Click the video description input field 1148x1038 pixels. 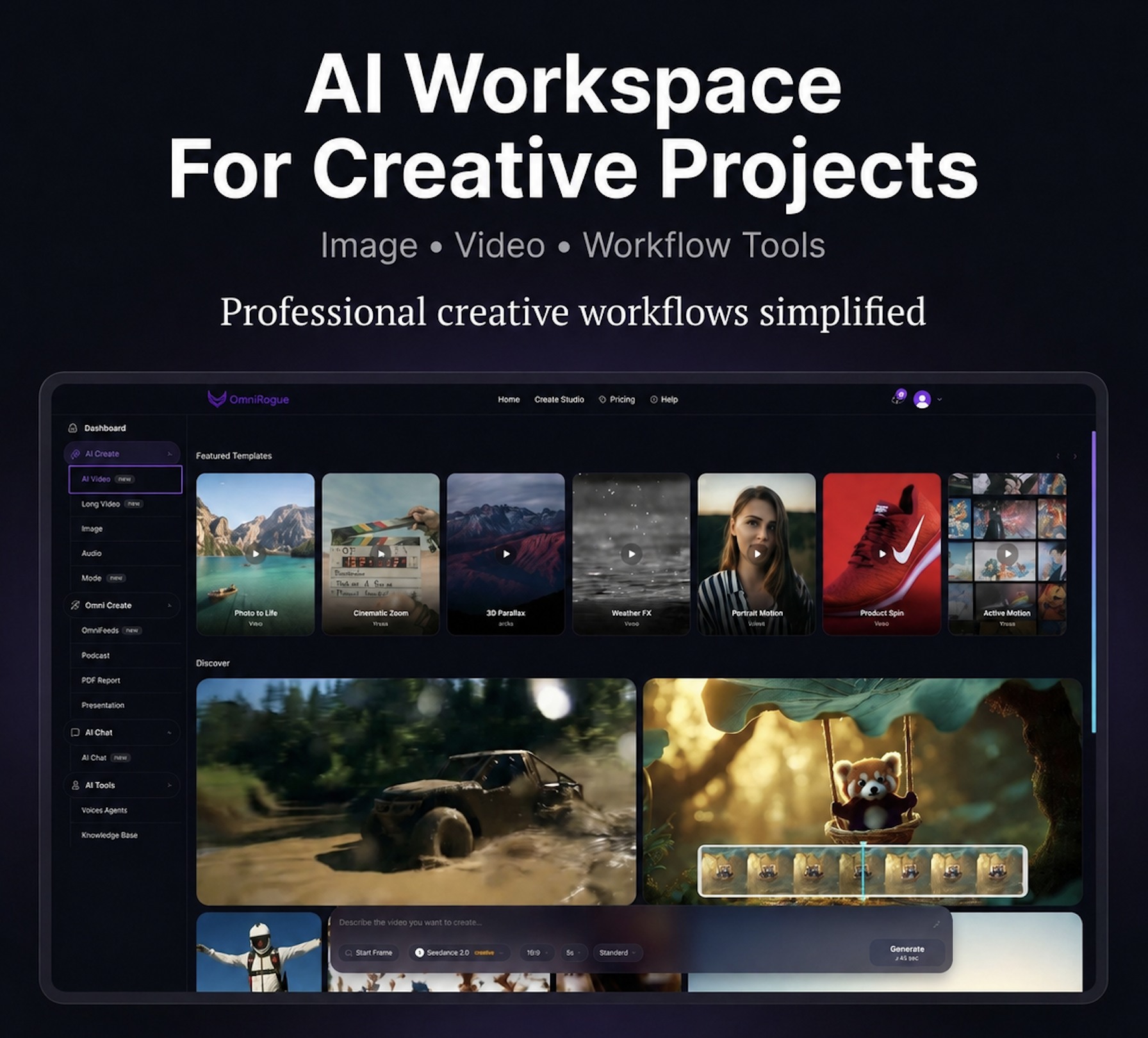(631, 923)
